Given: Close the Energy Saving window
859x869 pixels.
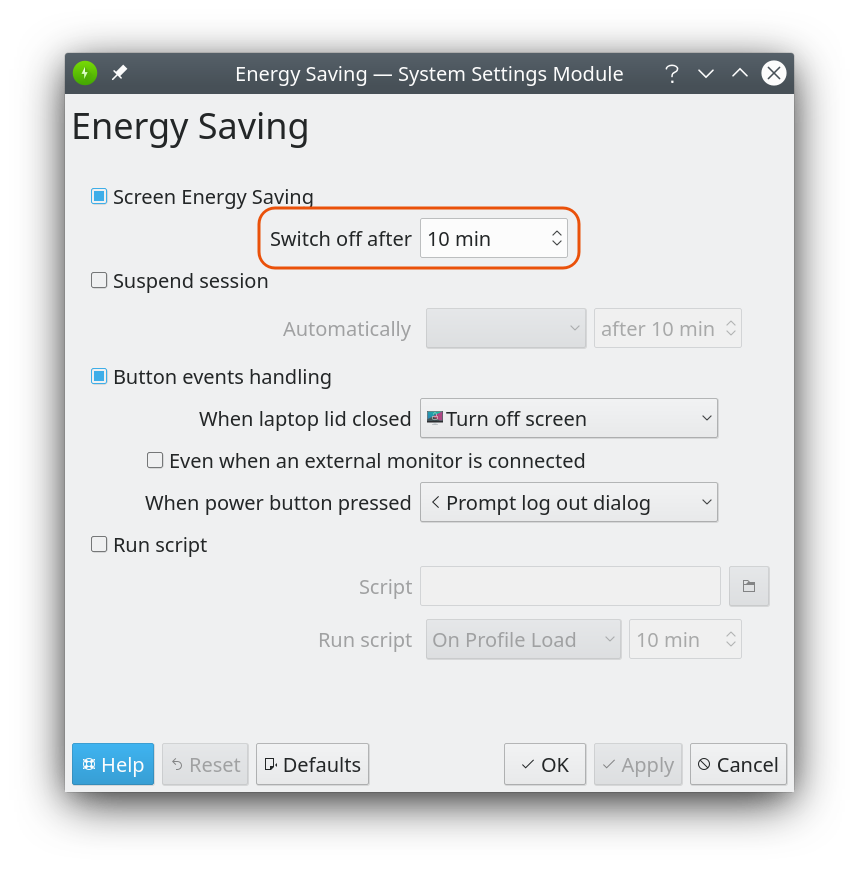Looking at the screenshot, I should coord(773,73).
